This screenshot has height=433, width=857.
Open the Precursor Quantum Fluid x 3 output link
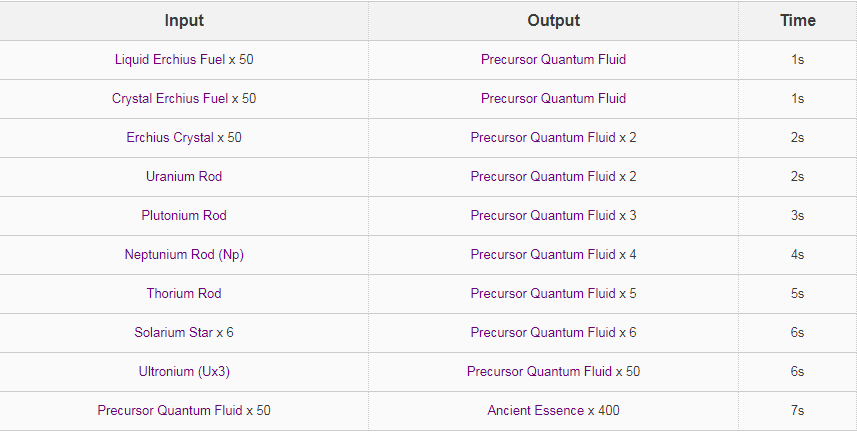pos(545,216)
